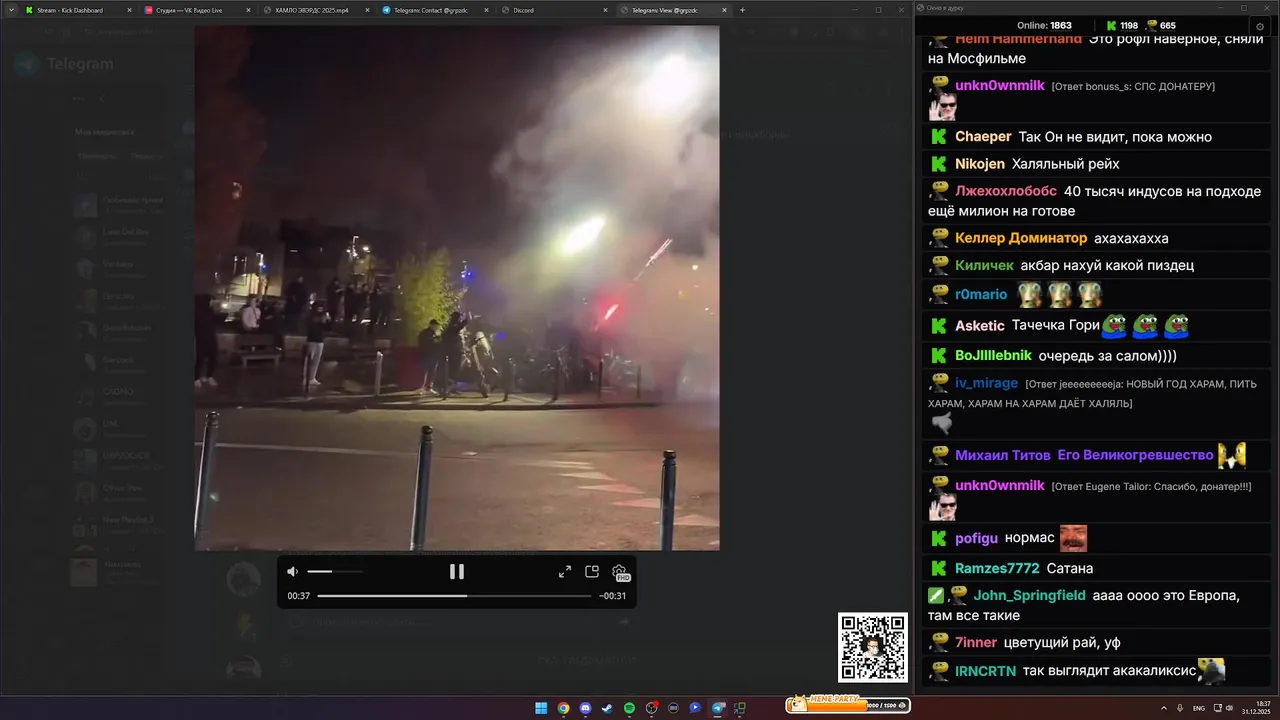Click the MEME PARTY progress widget
The image size is (1280, 720).
848,704
